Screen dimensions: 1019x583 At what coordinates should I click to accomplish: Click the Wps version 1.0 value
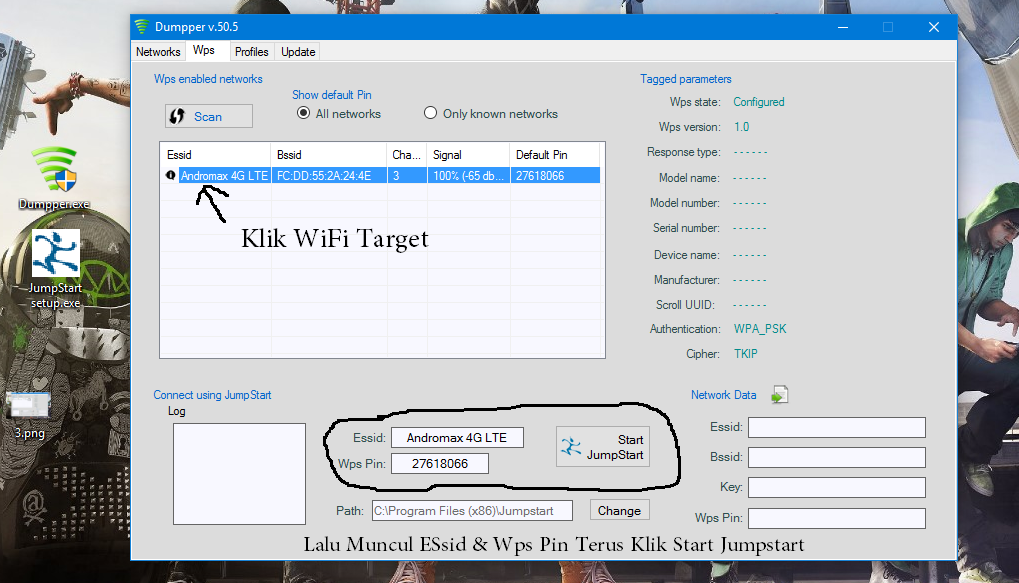(x=742, y=127)
